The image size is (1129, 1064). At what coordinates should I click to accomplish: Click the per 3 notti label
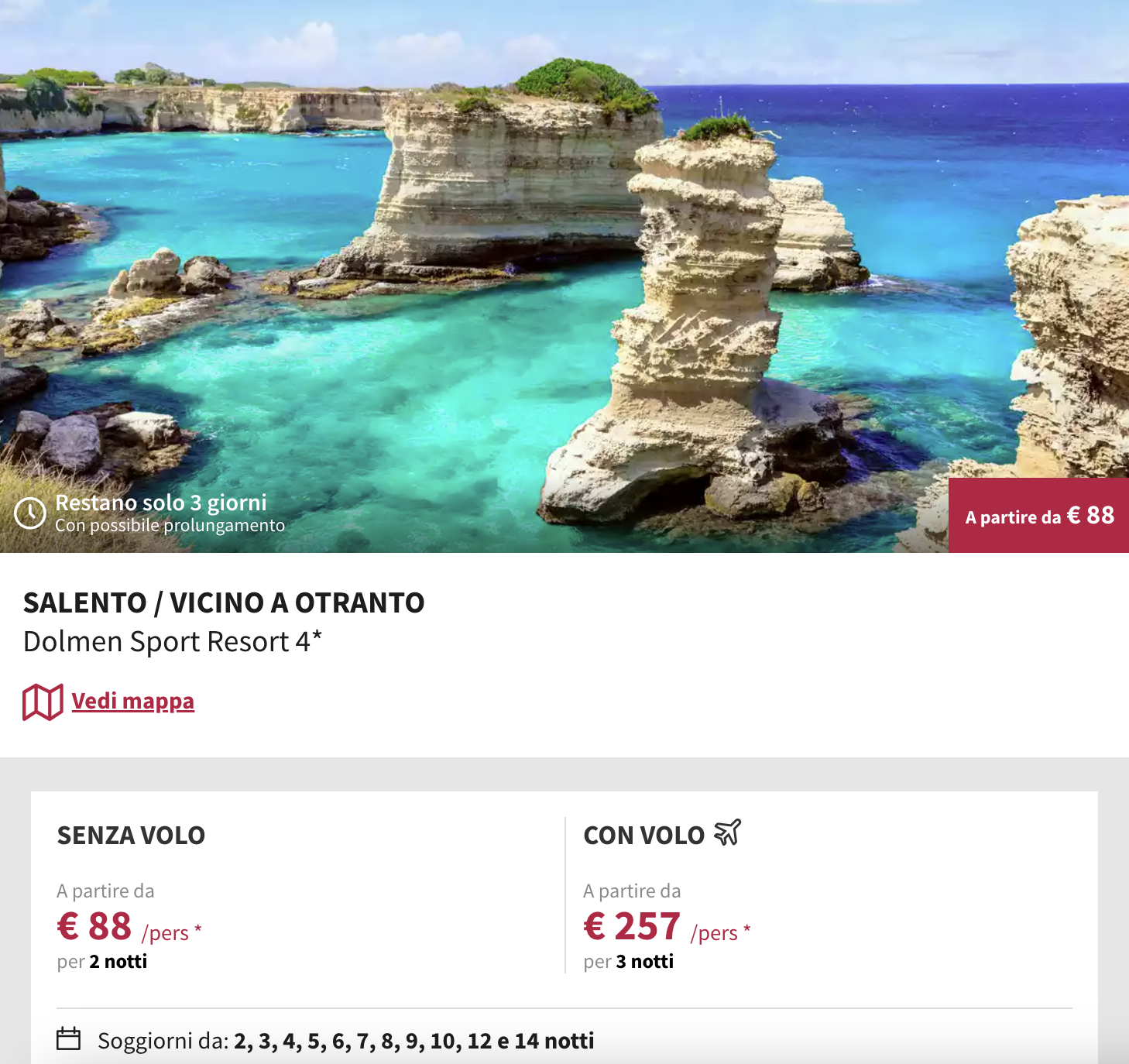[x=629, y=962]
